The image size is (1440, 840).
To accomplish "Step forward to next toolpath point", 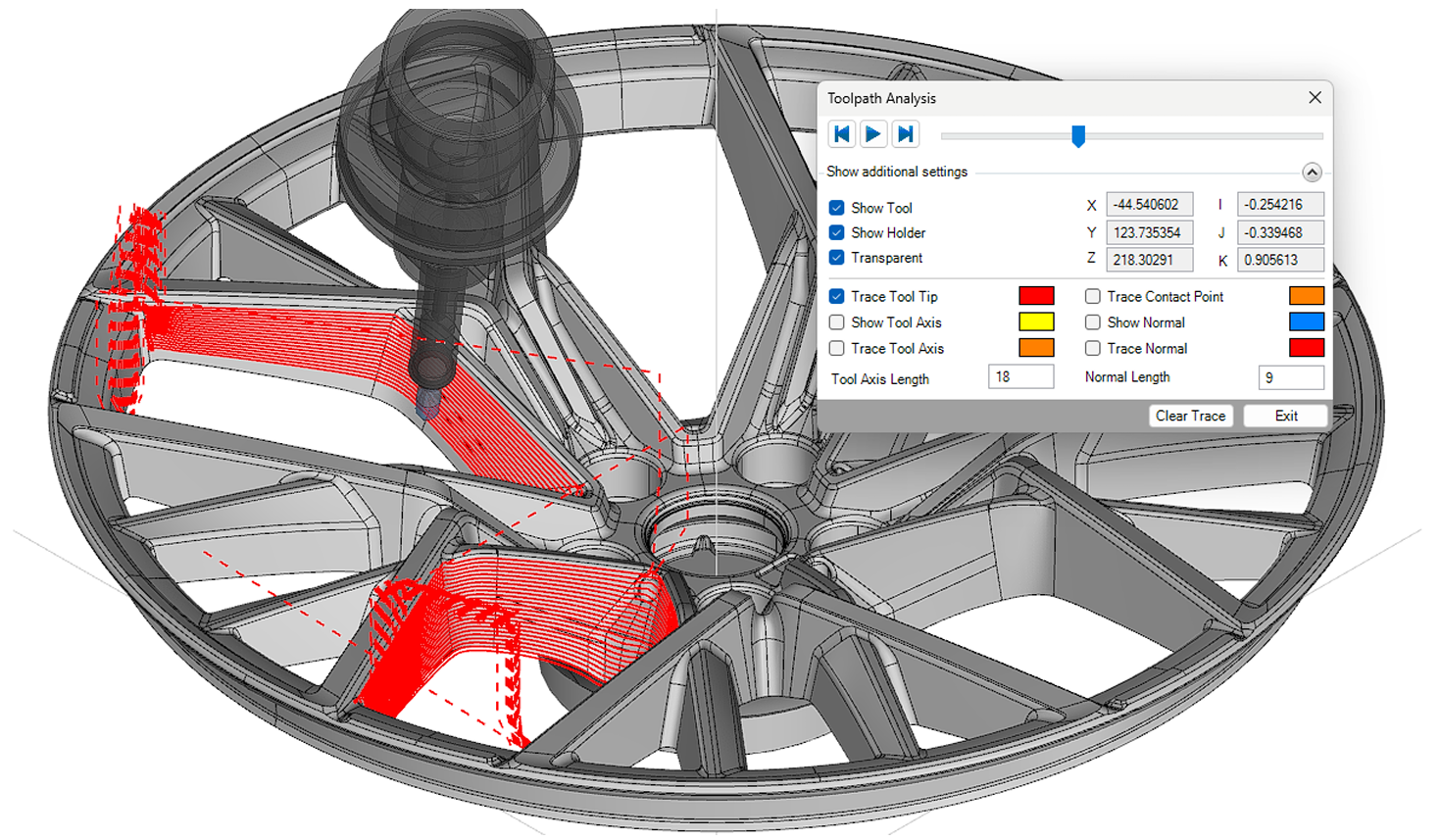I will click(x=906, y=134).
